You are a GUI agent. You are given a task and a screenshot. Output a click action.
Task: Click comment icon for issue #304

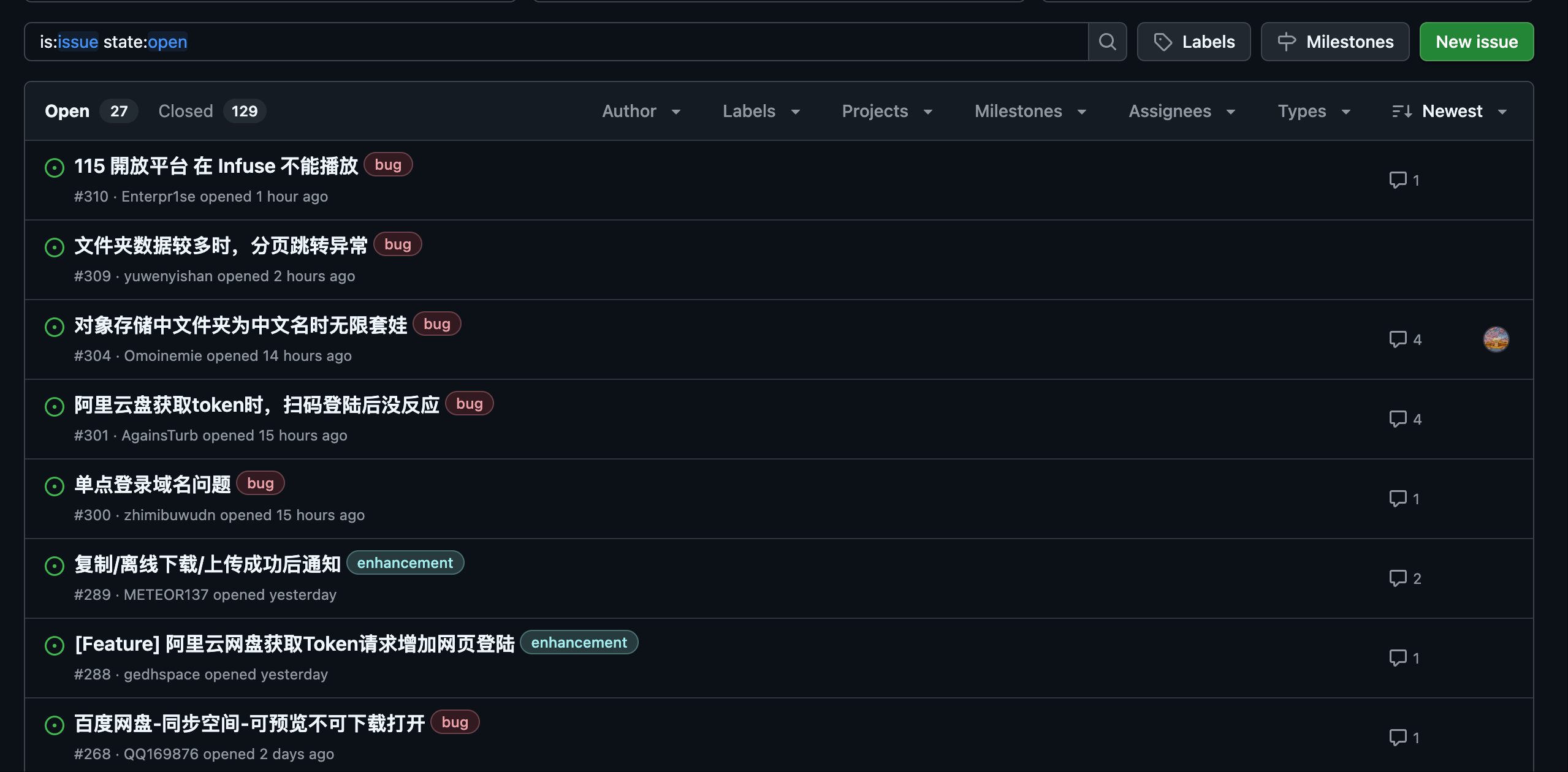coord(1398,339)
